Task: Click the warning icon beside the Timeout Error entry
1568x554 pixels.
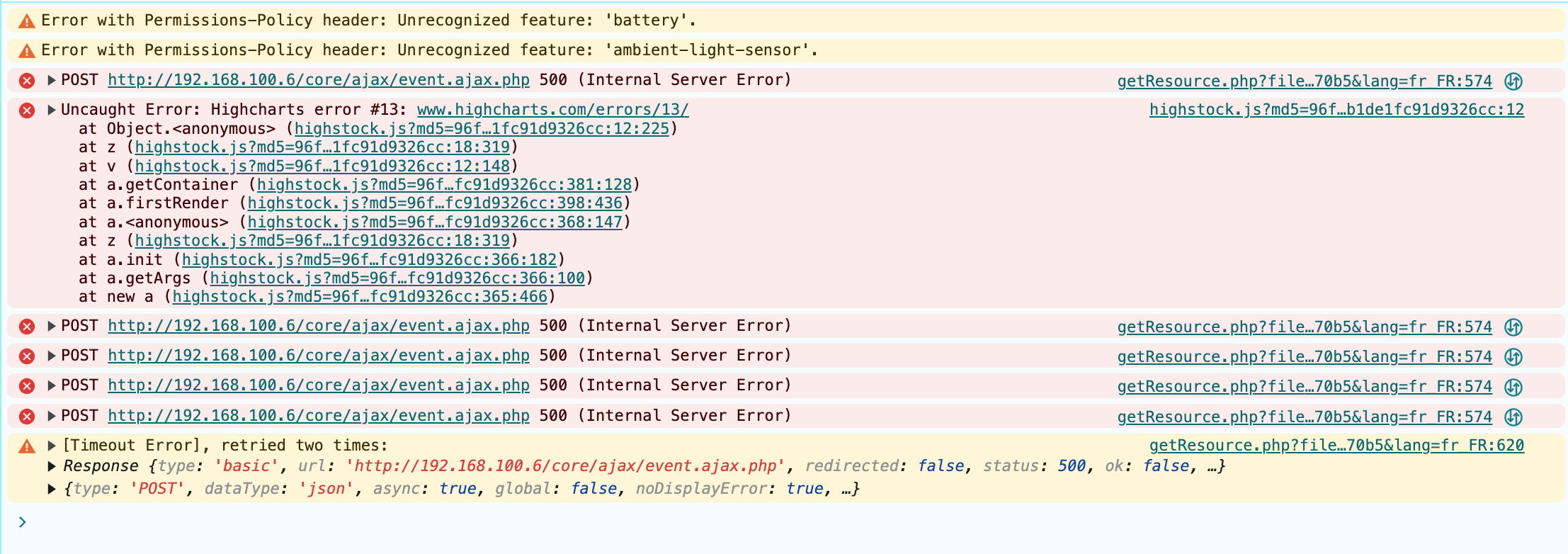Action: pyautogui.click(x=27, y=446)
